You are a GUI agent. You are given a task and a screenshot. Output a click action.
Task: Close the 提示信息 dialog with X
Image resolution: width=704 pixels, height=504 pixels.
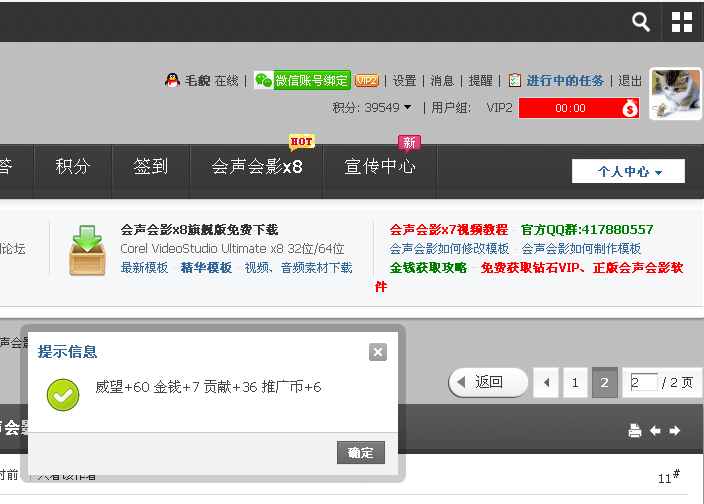(378, 352)
